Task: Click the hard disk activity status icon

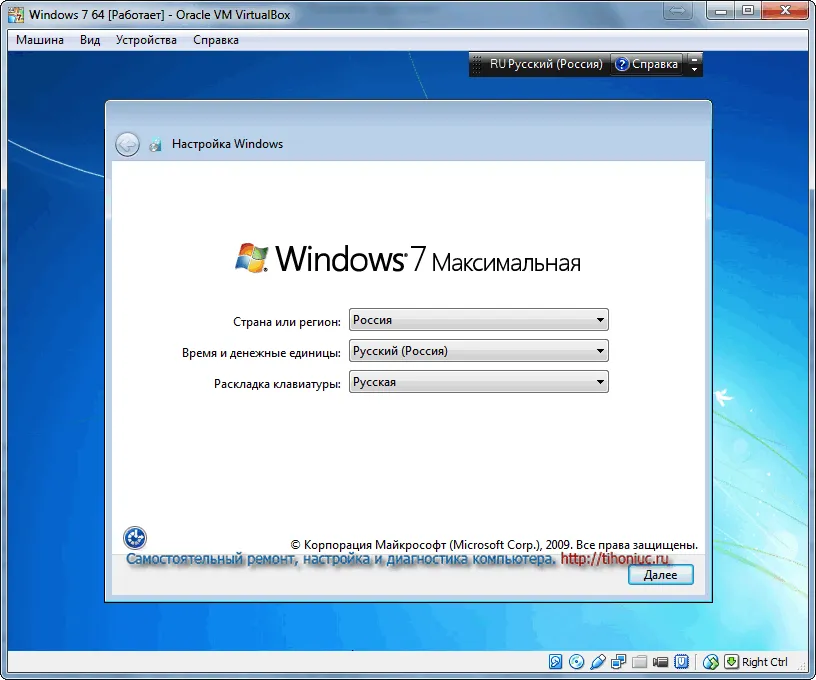Action: [555, 662]
